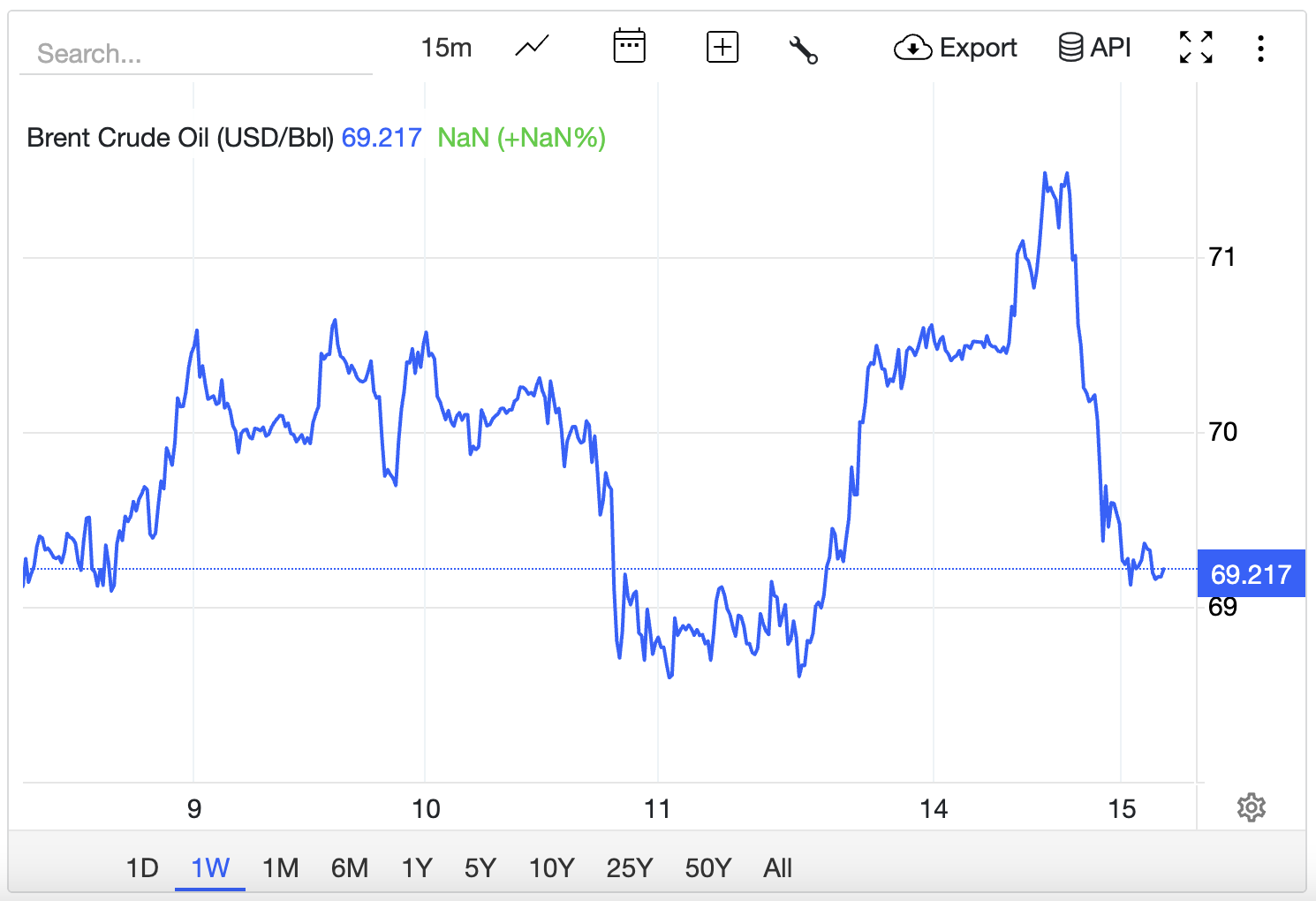Select the 1D time range
The height and width of the screenshot is (901, 1316).
click(142, 868)
